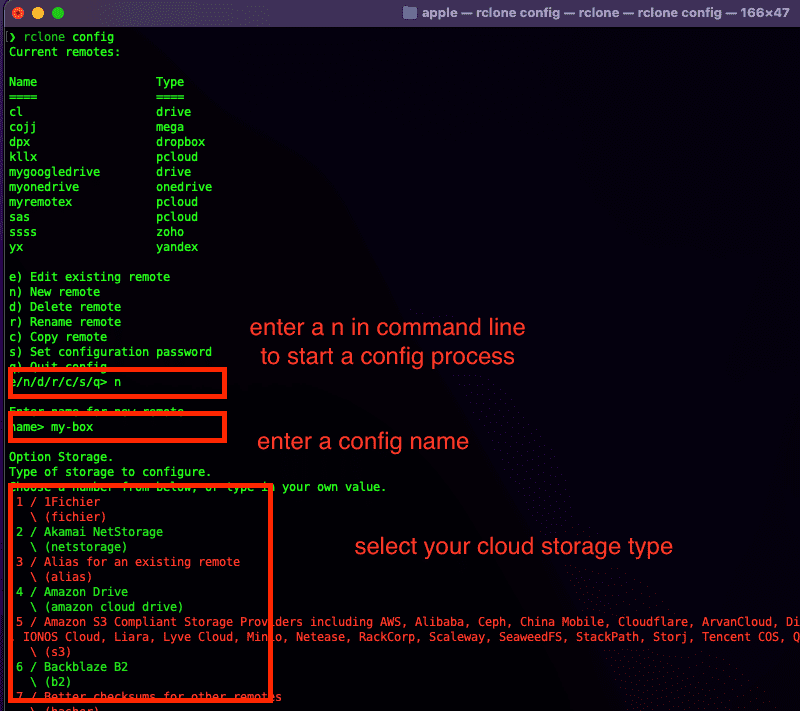Click remote name 'sas'
This screenshot has width=800, height=711.
click(x=19, y=217)
